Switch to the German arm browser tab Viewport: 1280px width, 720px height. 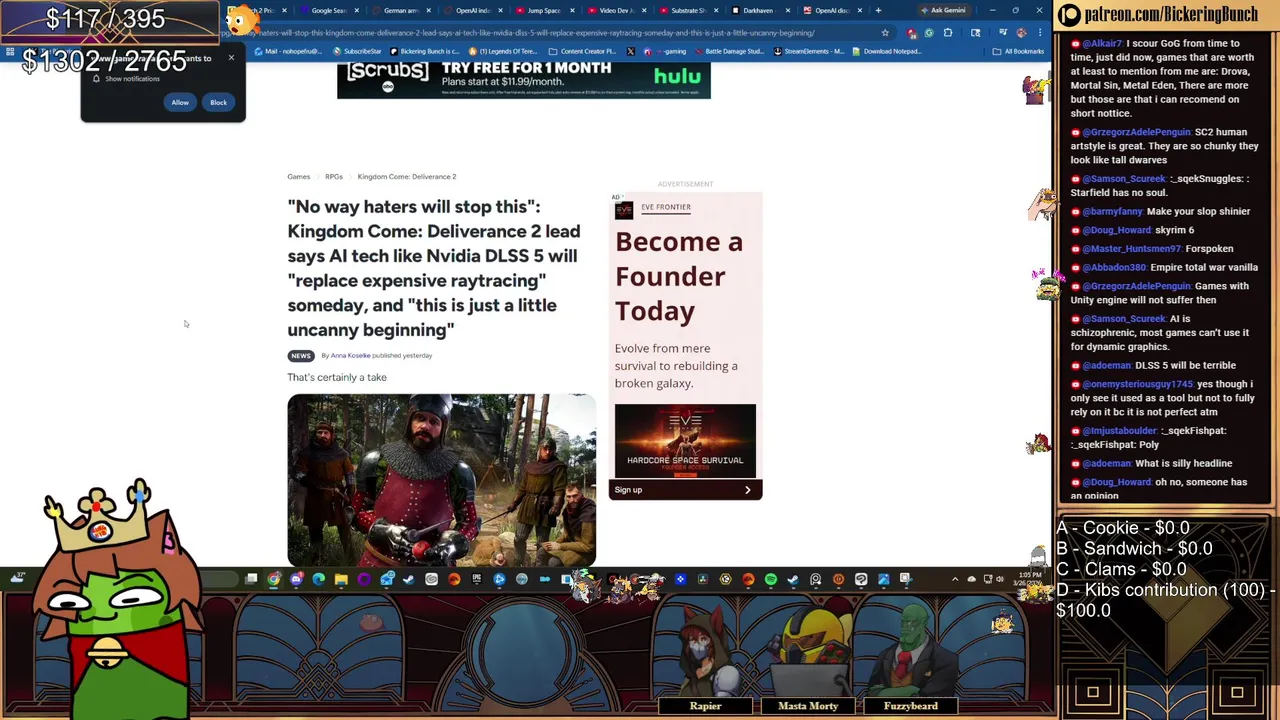click(x=401, y=10)
